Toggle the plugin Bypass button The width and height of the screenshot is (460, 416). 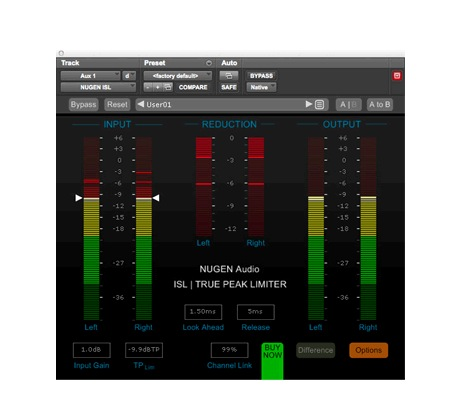(83, 105)
